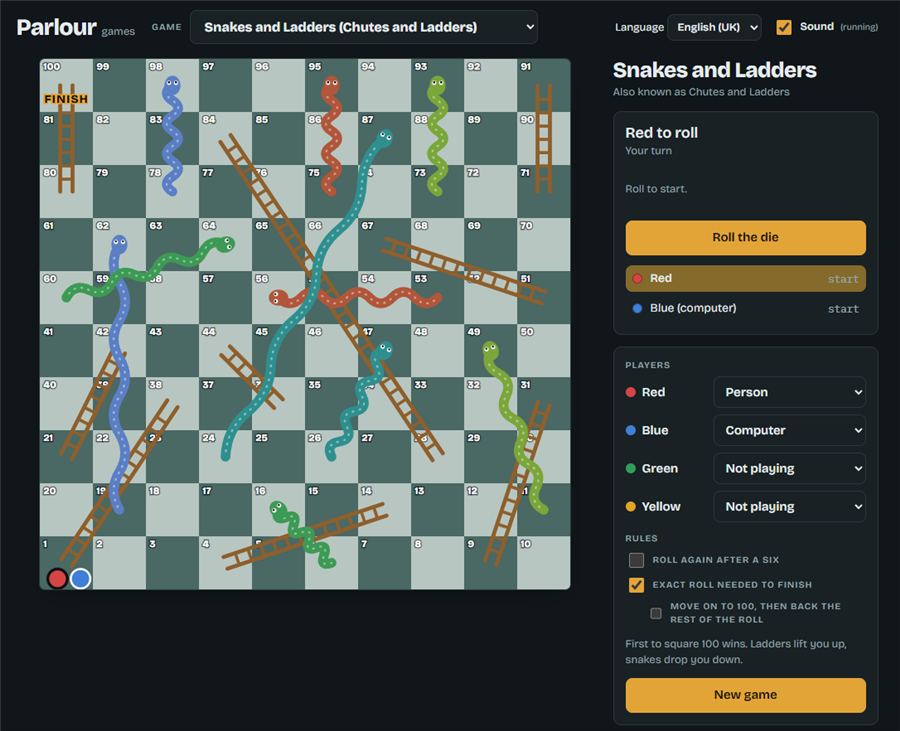Screen dimensions: 900x731
Task: Click the teal snake's head on square 87
Action: pos(384,138)
